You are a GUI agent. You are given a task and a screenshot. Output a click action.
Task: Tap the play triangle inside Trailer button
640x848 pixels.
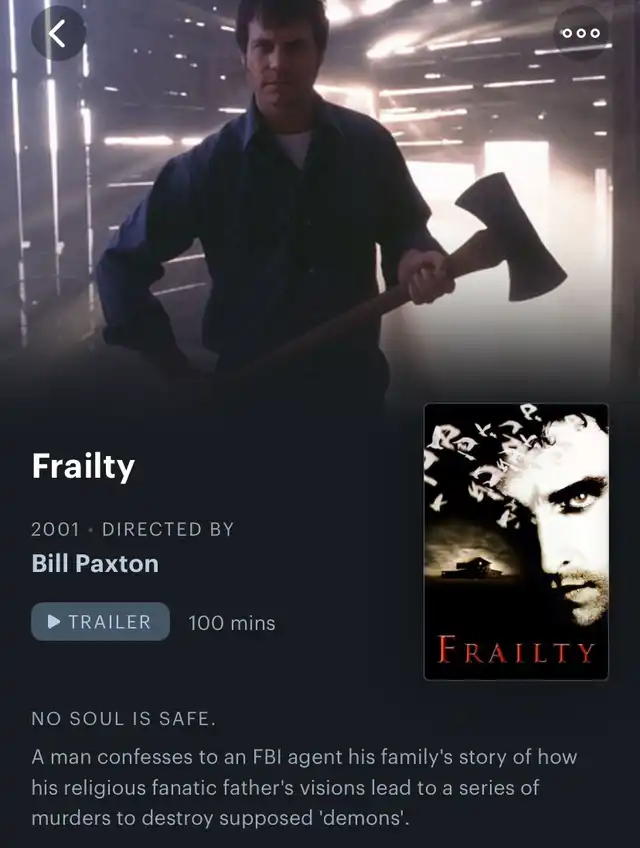tap(54, 621)
